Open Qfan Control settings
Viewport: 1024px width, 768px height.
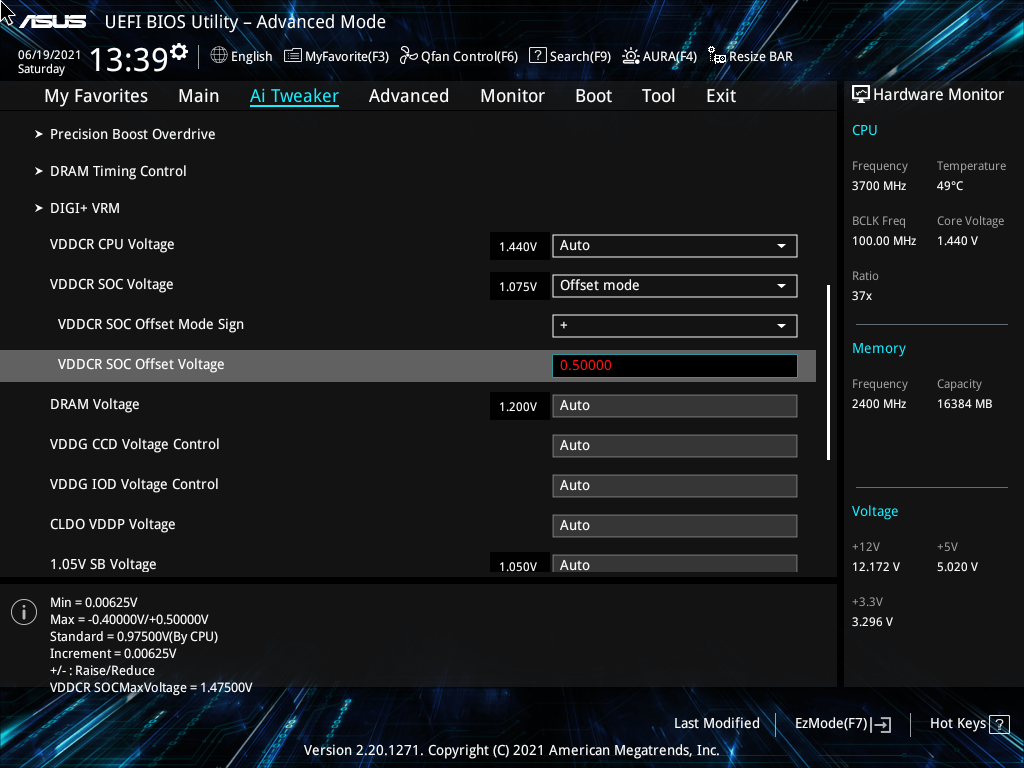pos(458,56)
